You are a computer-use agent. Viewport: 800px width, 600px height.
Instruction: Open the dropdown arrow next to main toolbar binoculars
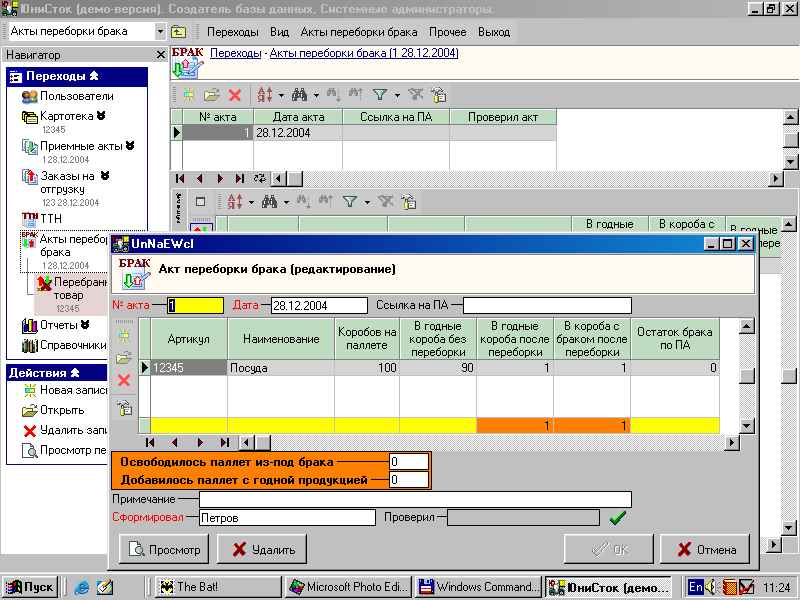(316, 95)
